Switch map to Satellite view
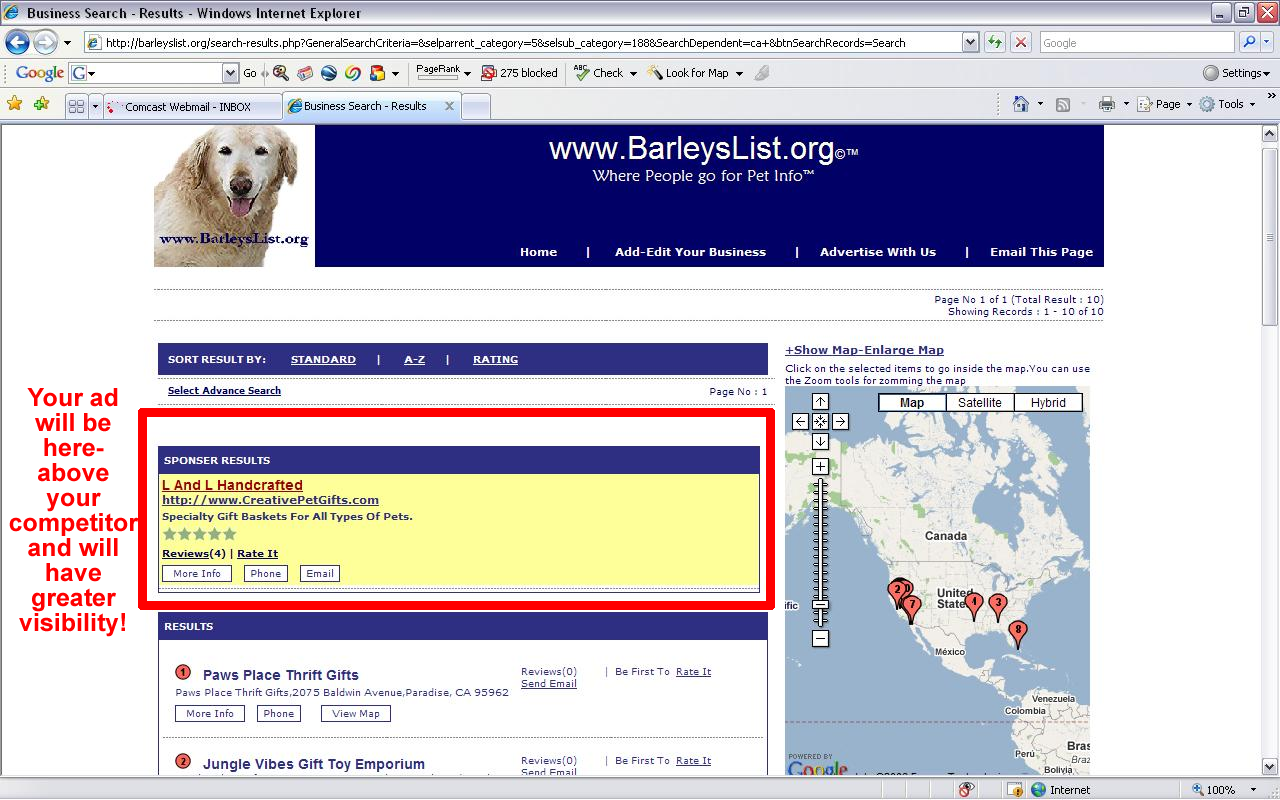This screenshot has height=800, width=1280. click(979, 403)
